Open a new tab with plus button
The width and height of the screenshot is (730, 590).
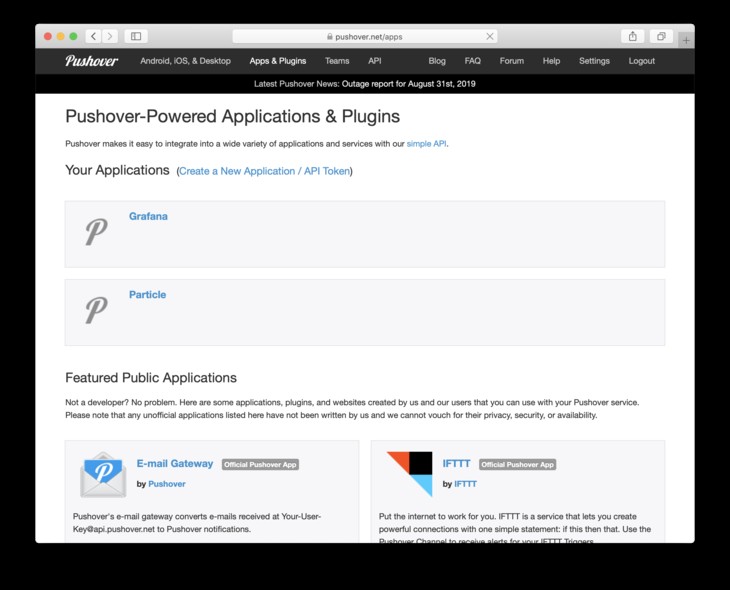tap(685, 40)
